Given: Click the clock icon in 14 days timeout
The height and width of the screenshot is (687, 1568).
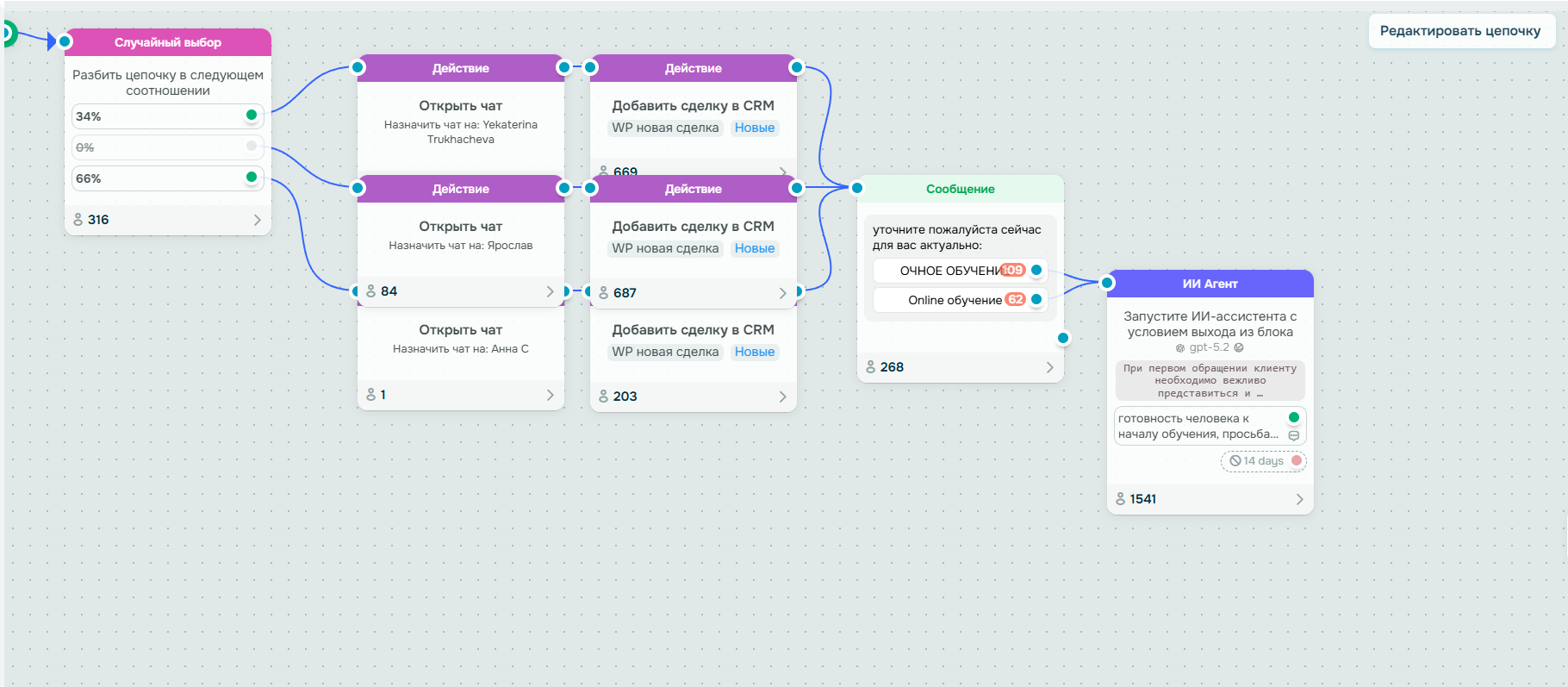Looking at the screenshot, I should coord(1235,461).
